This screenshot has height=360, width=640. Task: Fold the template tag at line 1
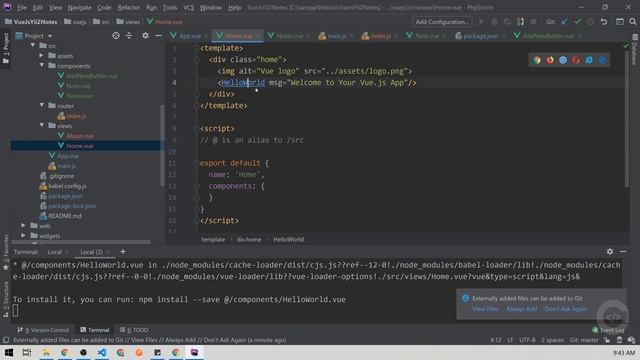196,48
